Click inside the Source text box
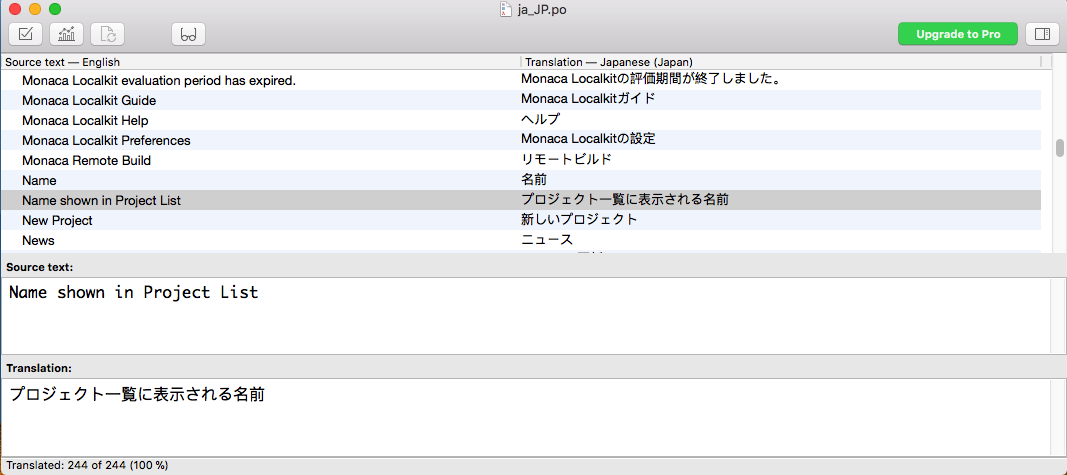Viewport: 1067px width, 475px height. tap(525, 316)
